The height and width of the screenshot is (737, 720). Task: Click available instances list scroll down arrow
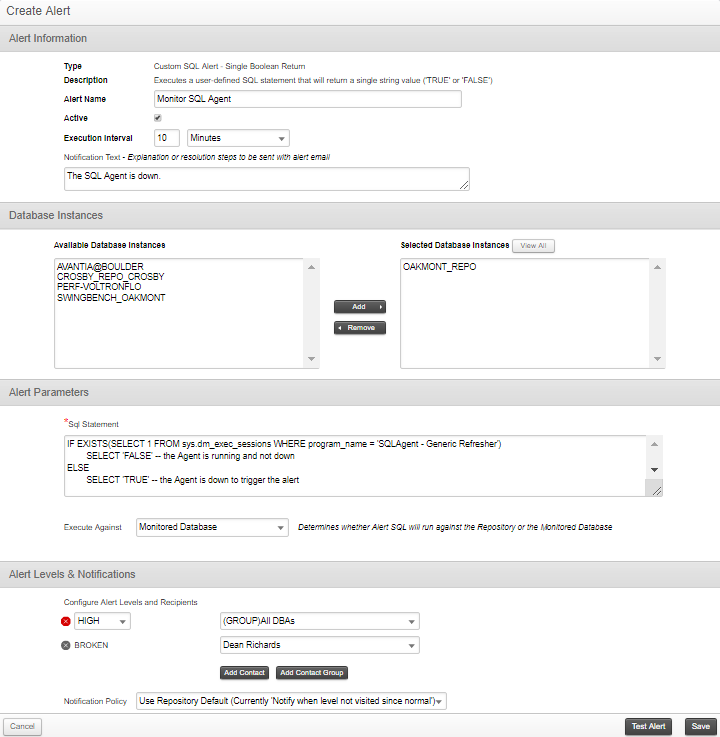[312, 359]
